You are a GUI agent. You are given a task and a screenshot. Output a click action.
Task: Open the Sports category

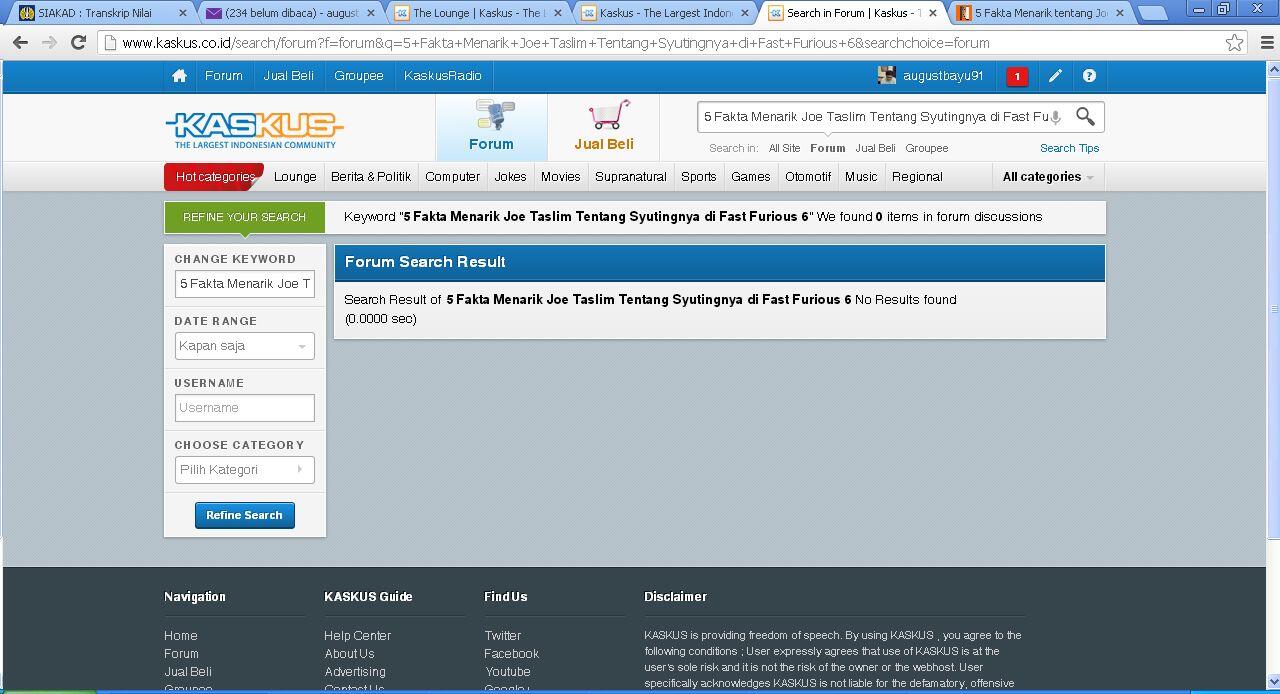click(698, 177)
